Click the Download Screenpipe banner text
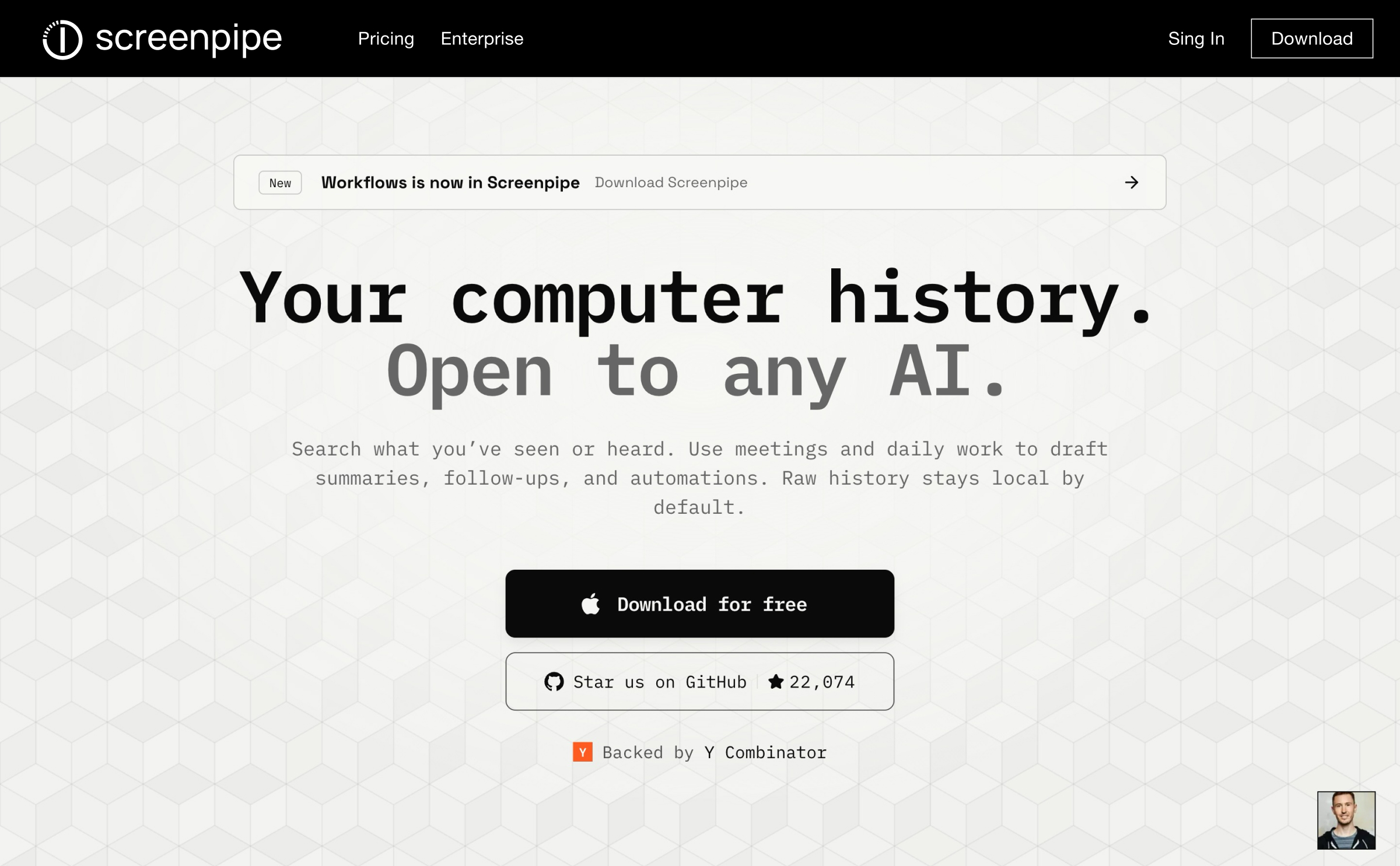The width and height of the screenshot is (1400, 866). (x=671, y=183)
